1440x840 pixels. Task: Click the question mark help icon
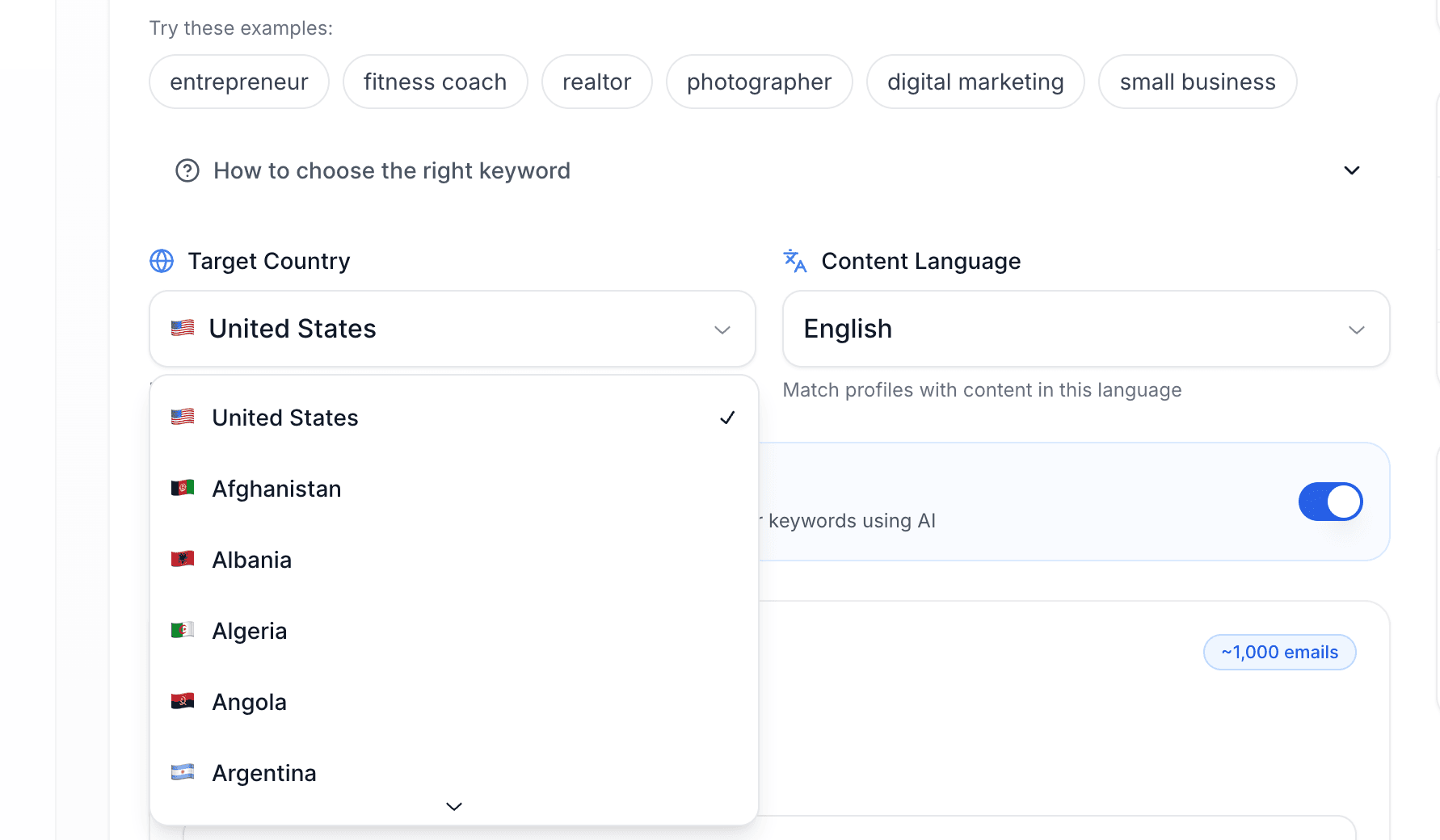pos(187,170)
